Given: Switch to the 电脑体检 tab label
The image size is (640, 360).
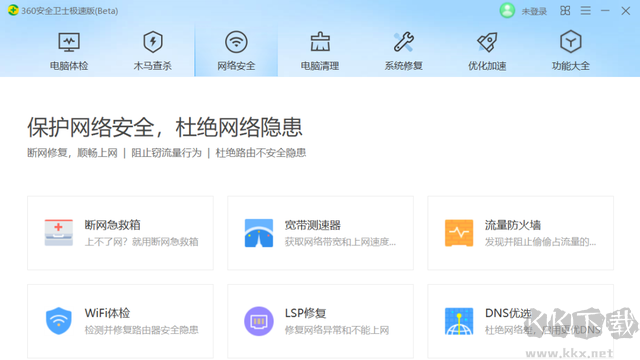Looking at the screenshot, I should pyautogui.click(x=69, y=66).
